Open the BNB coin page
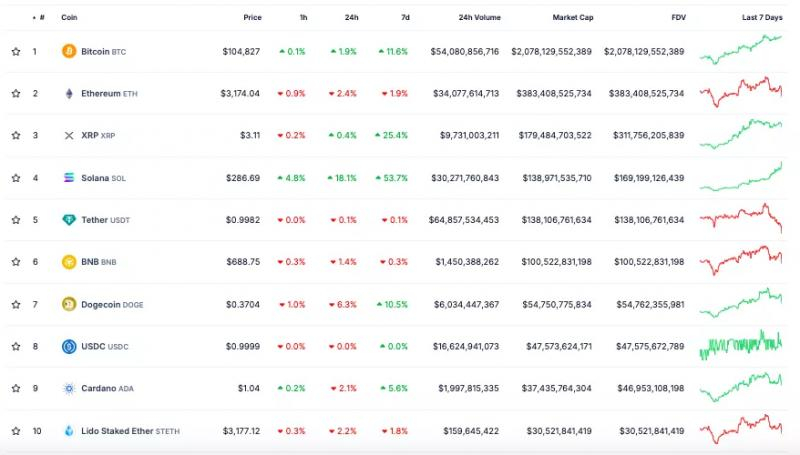This screenshot has height=455, width=800. [x=98, y=262]
